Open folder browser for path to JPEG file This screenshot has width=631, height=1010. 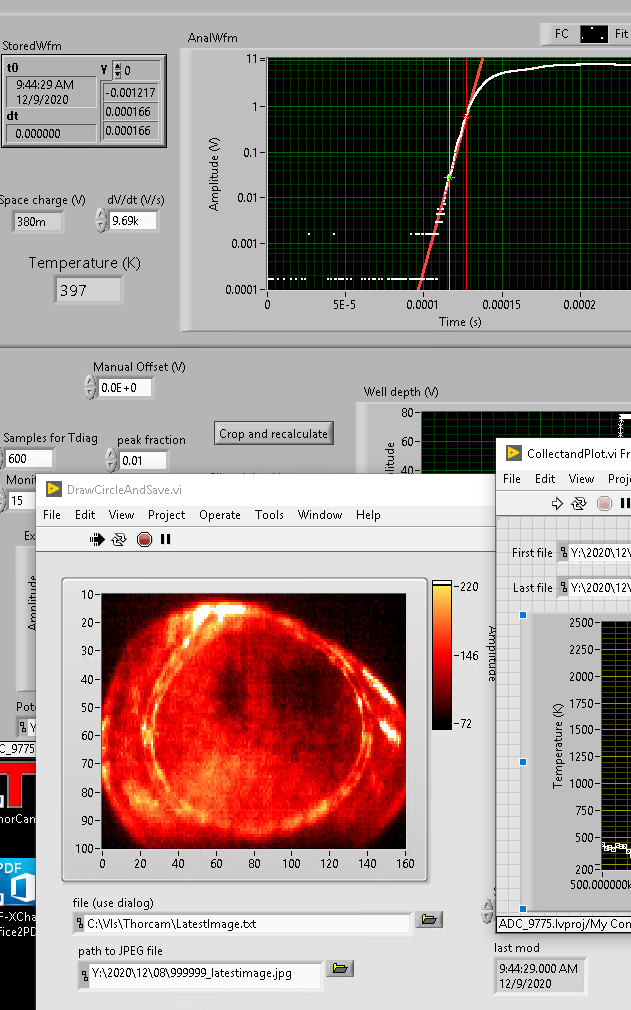coord(340,968)
